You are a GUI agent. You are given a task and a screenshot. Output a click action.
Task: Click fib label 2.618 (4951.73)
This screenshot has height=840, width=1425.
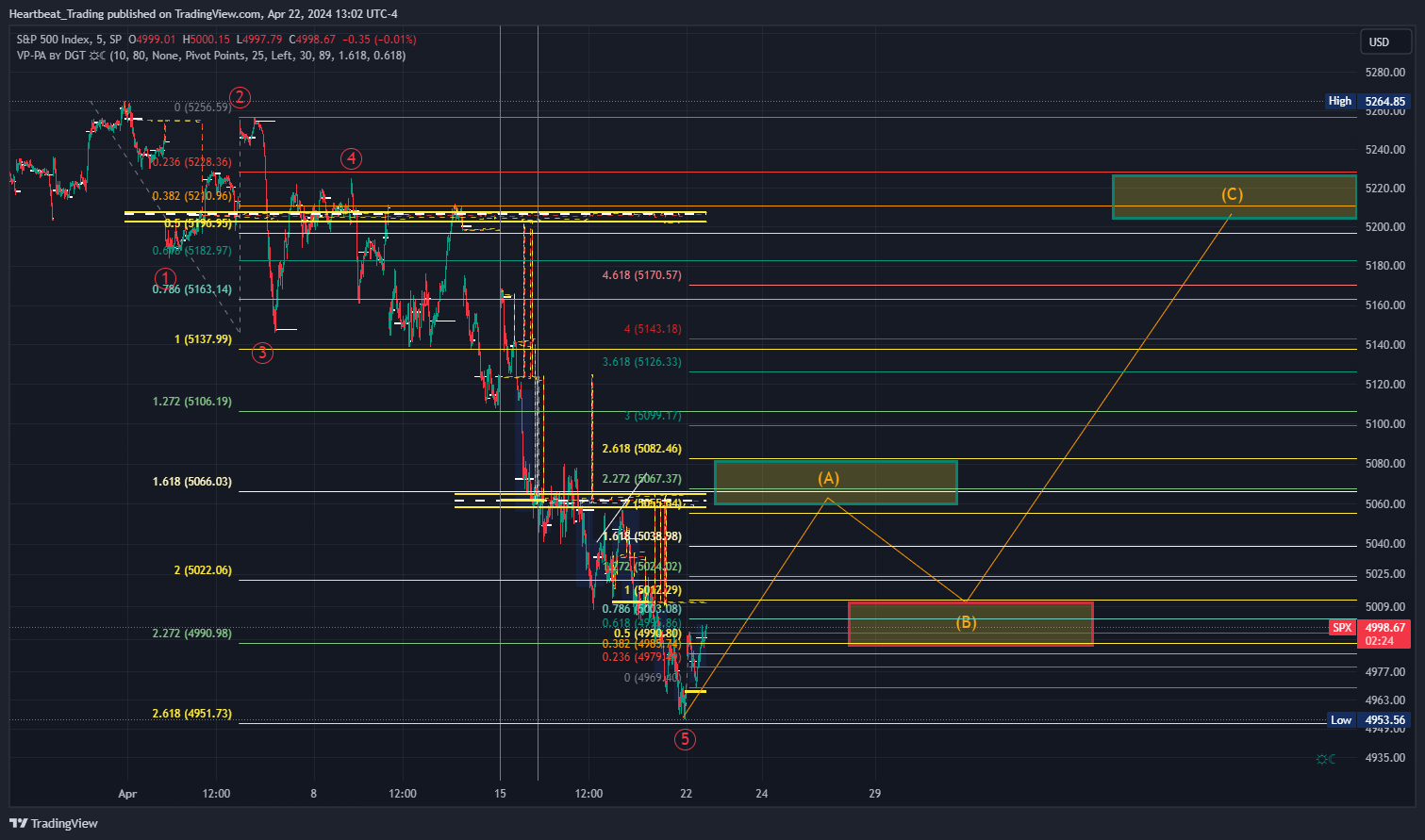click(192, 714)
